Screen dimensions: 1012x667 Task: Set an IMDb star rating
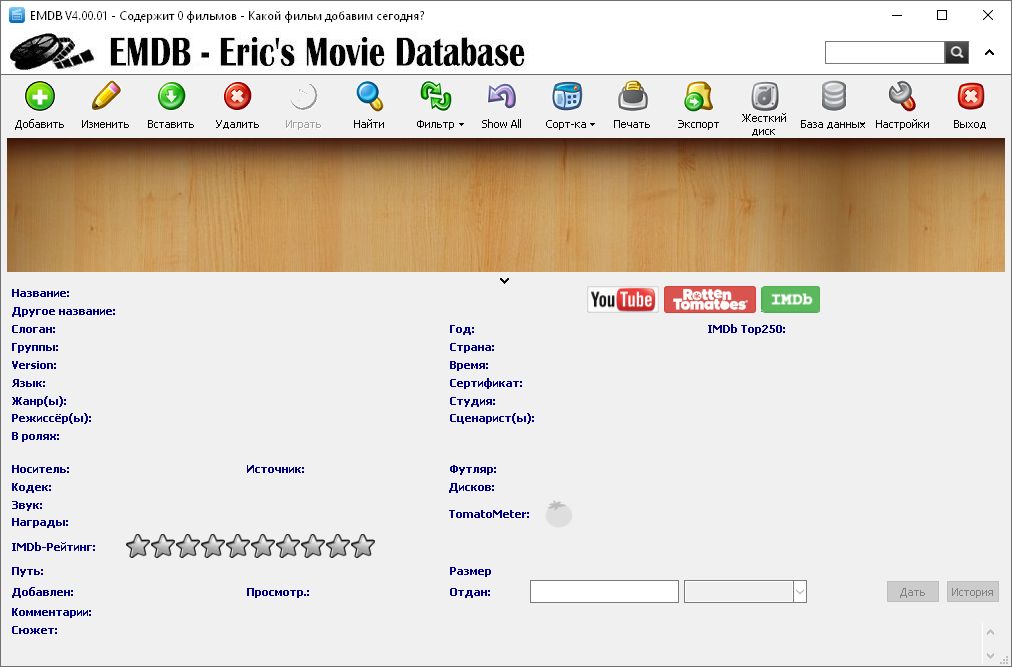[249, 546]
